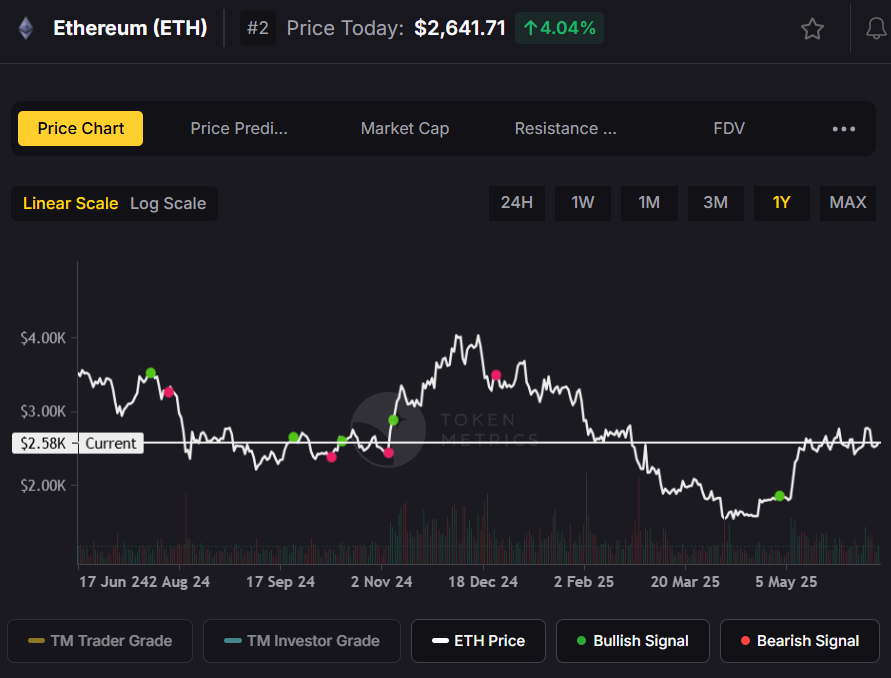Click the Ethereum diamond logo
Image resolution: width=891 pixels, height=678 pixels.
pyautogui.click(x=26, y=28)
